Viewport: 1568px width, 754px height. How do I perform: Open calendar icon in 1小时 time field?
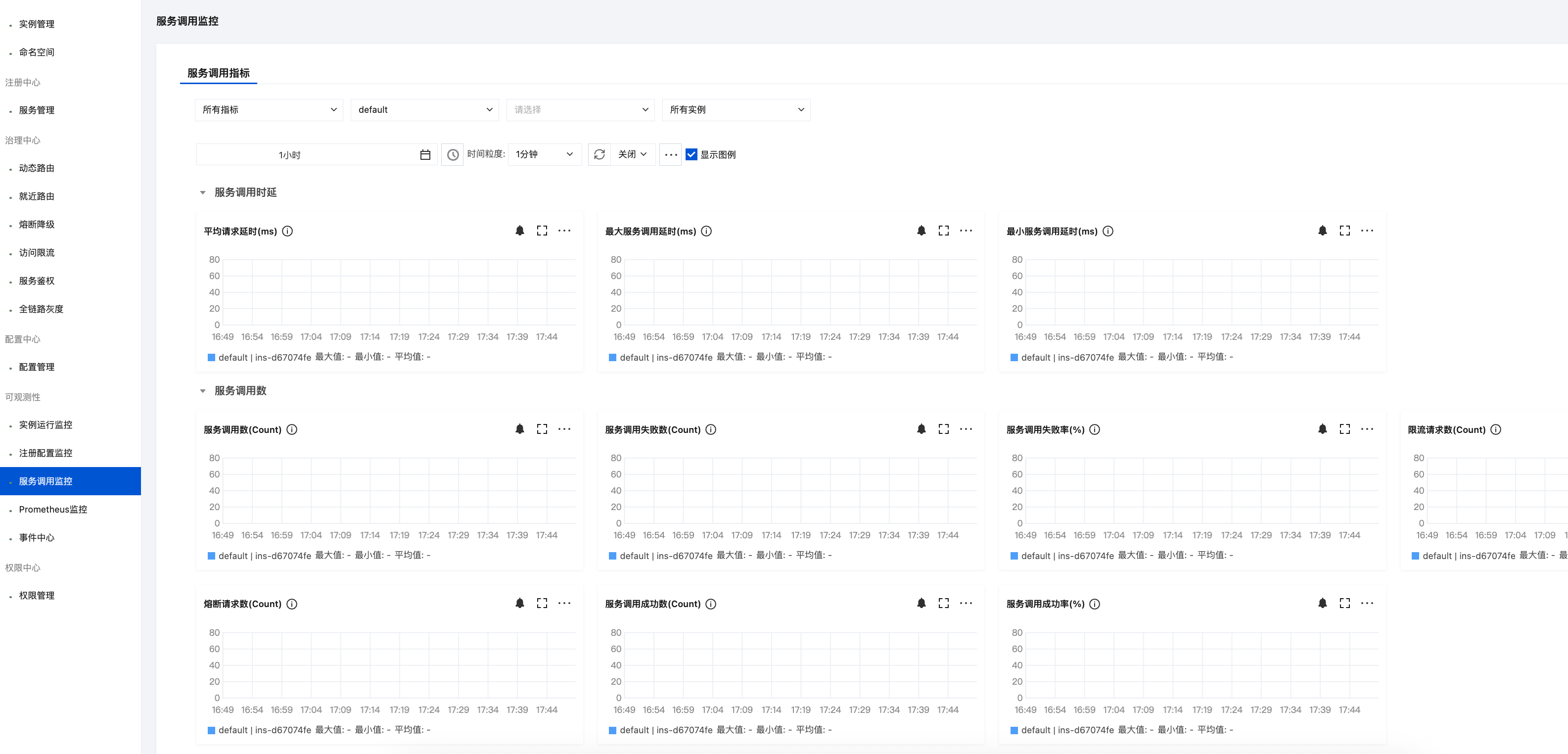[425, 155]
